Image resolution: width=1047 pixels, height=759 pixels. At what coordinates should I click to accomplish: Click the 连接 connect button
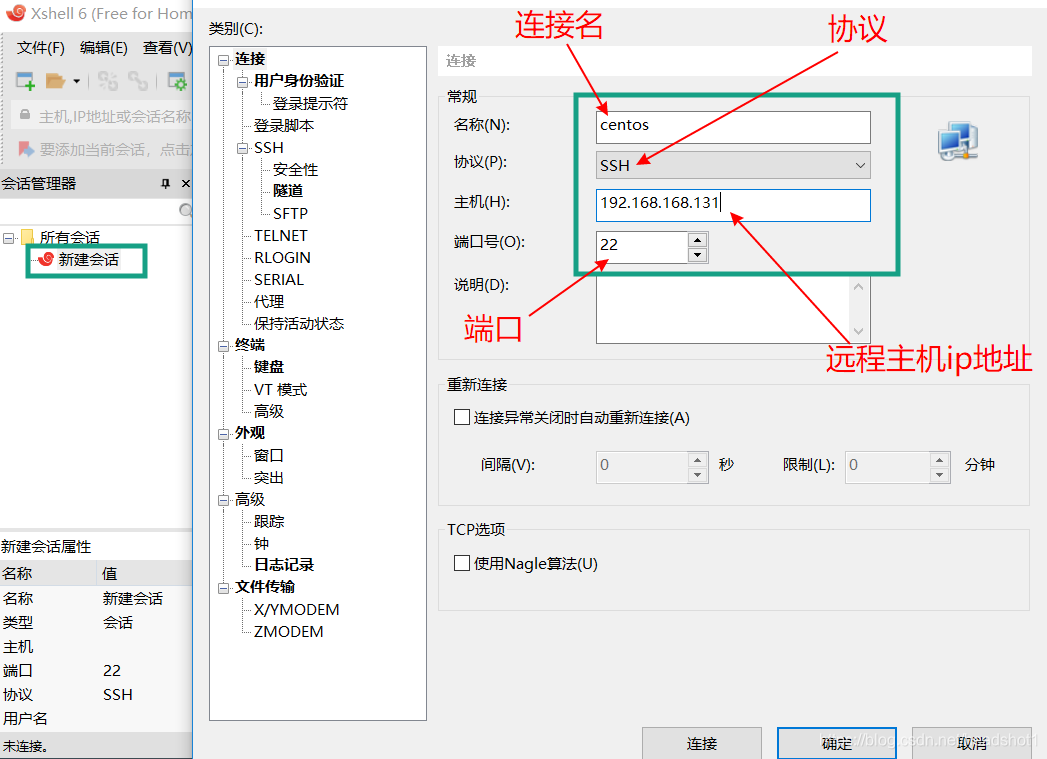coord(702,743)
